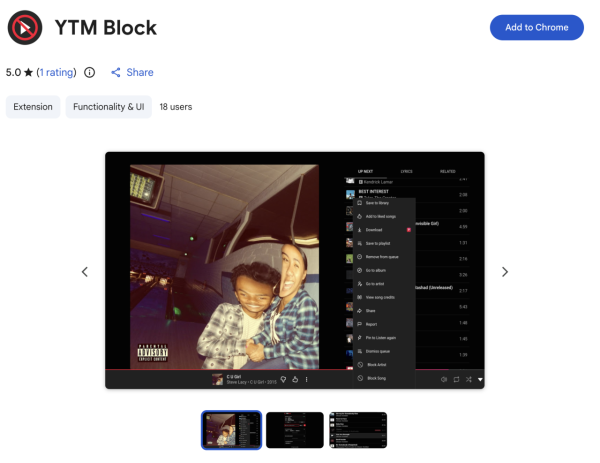
Task: Click the ratings info circle icon
Action: pyautogui.click(x=90, y=72)
